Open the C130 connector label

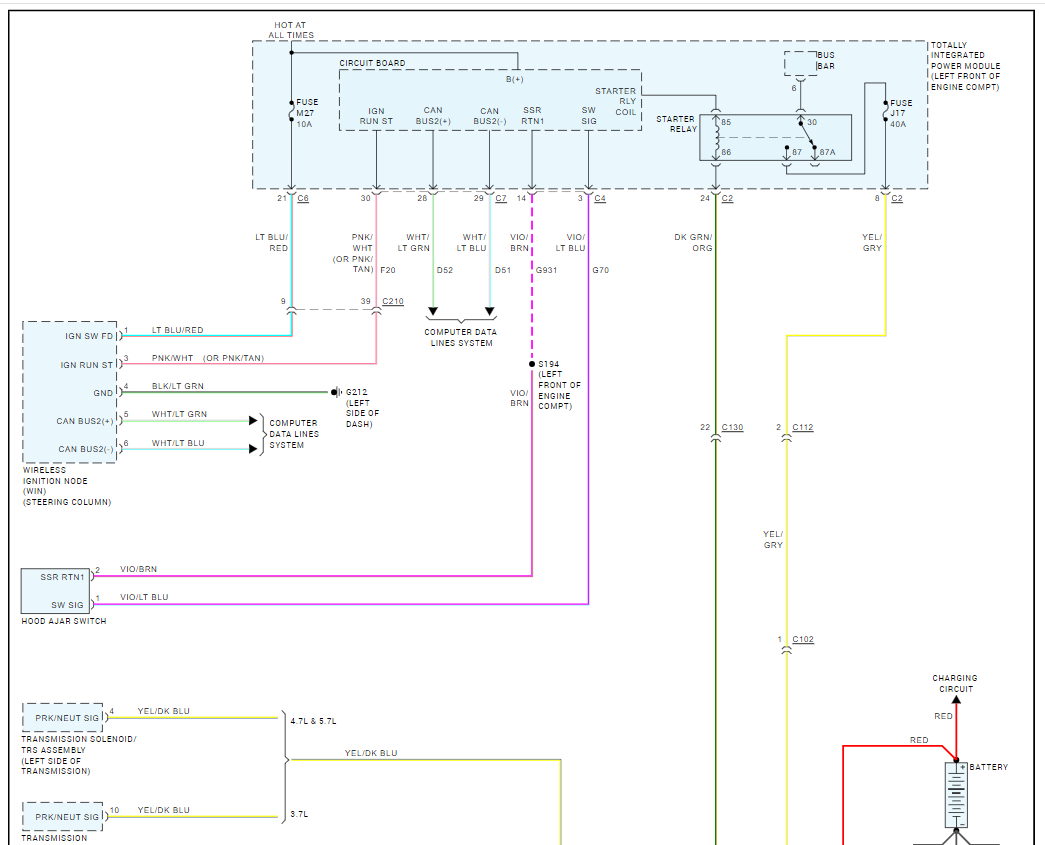(x=732, y=428)
